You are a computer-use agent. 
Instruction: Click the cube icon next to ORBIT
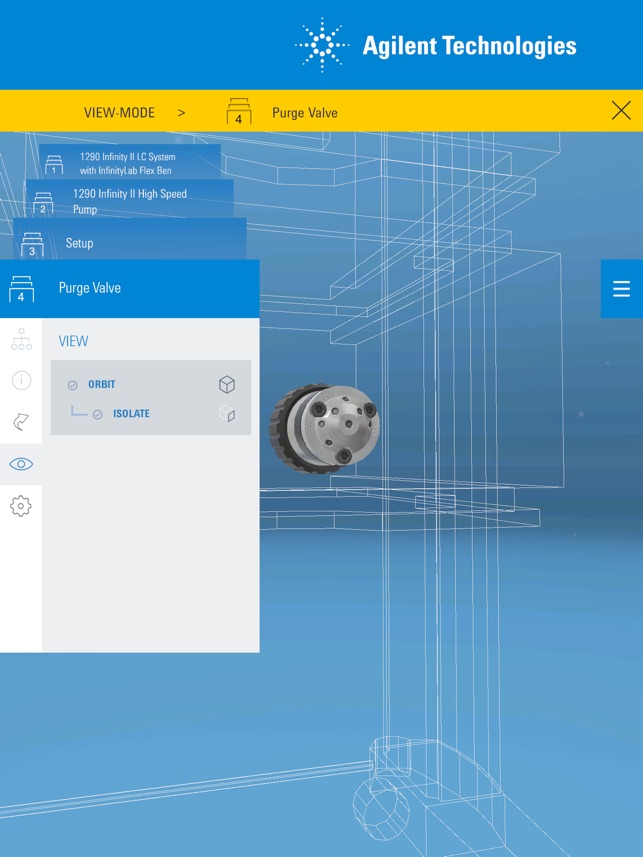pos(227,385)
